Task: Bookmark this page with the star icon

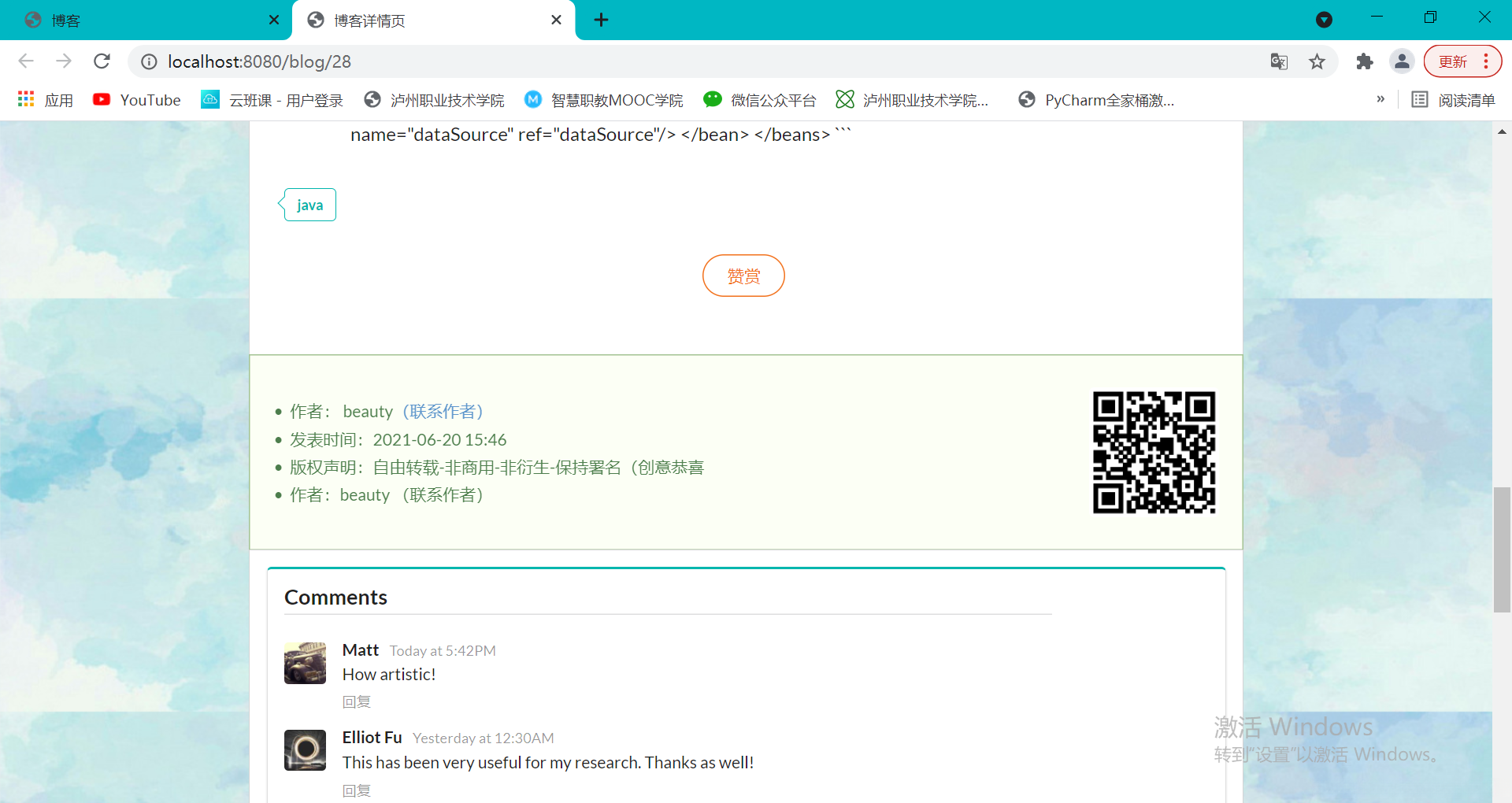Action: click(1317, 61)
